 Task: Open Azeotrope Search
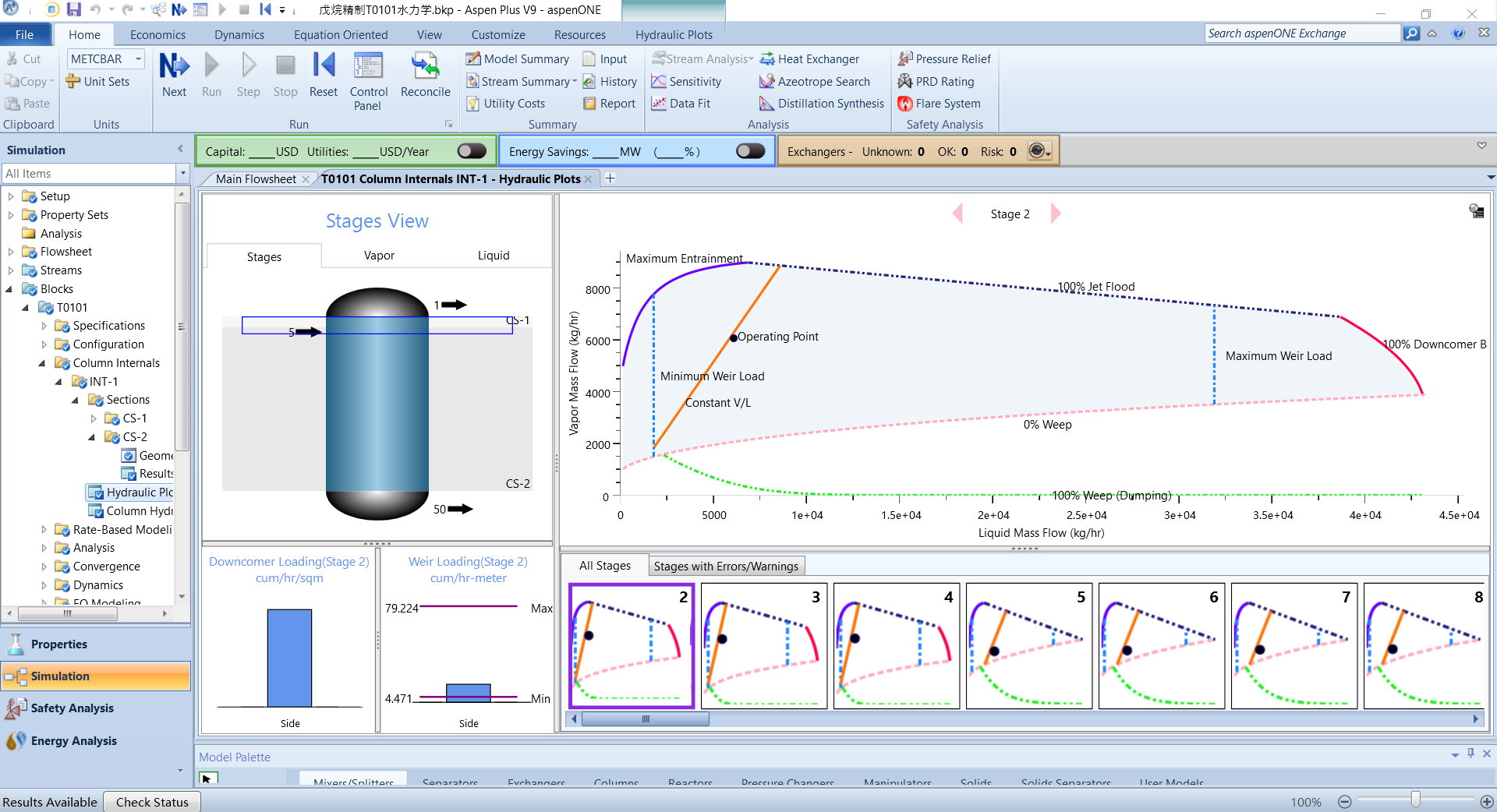(815, 82)
